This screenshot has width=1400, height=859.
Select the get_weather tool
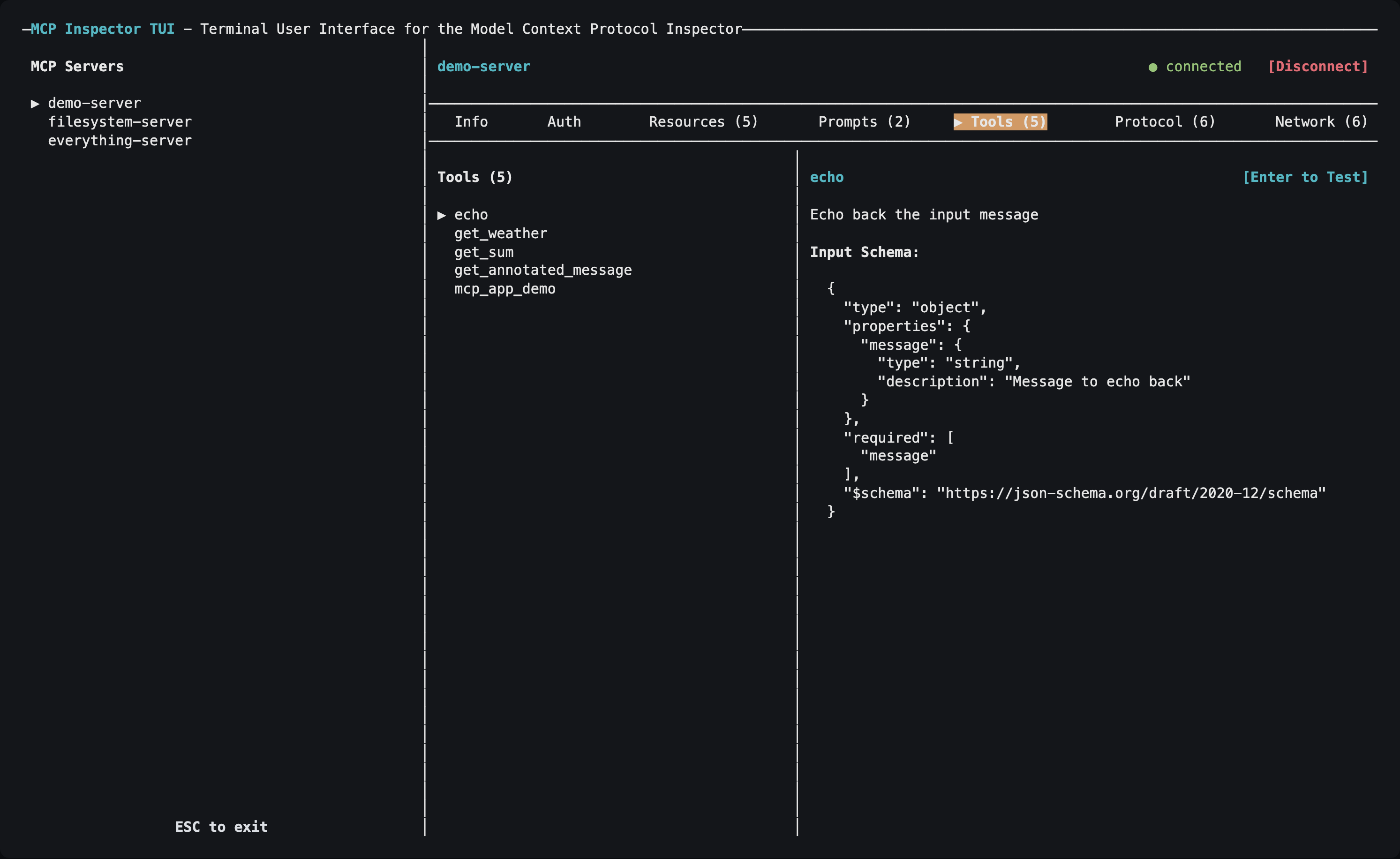coord(501,234)
